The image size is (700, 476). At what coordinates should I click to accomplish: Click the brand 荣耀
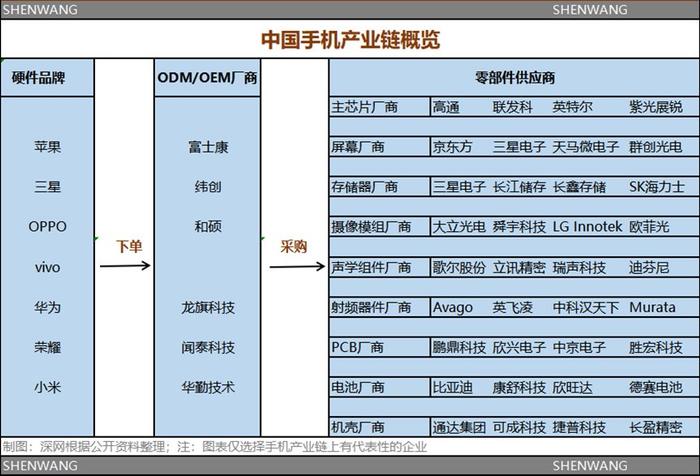click(47, 347)
